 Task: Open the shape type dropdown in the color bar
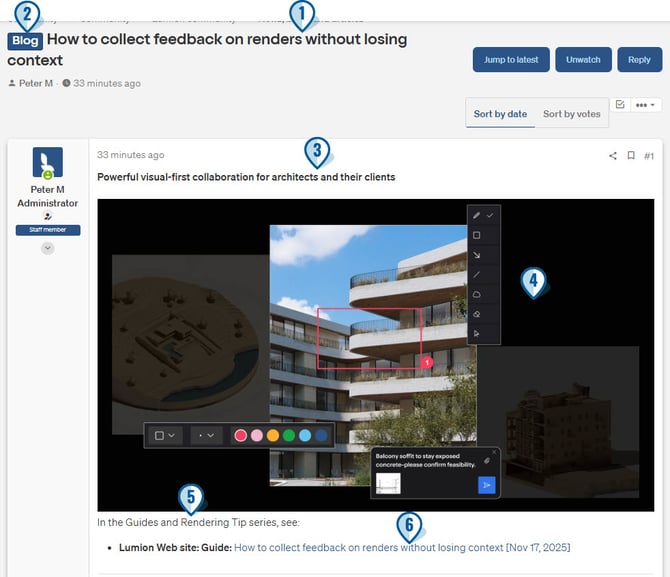click(x=165, y=435)
